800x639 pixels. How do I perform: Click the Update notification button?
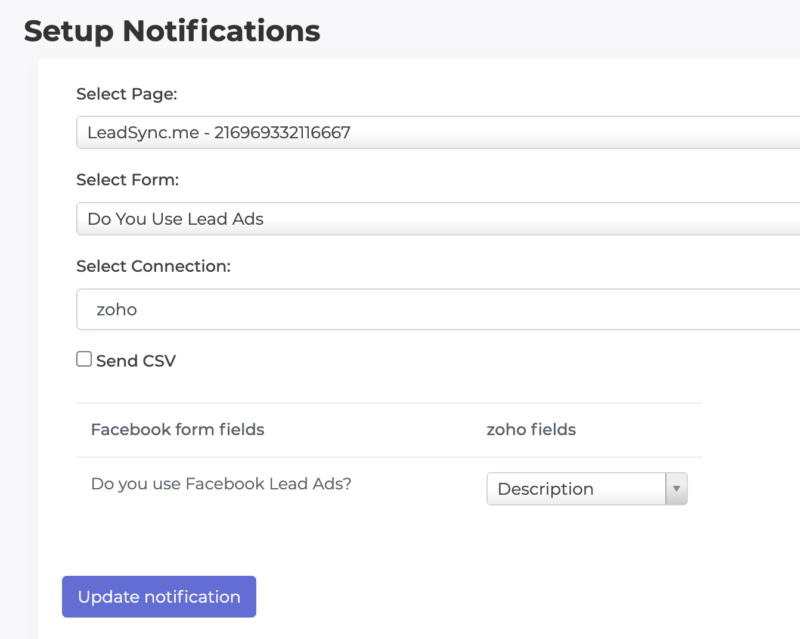tap(159, 597)
